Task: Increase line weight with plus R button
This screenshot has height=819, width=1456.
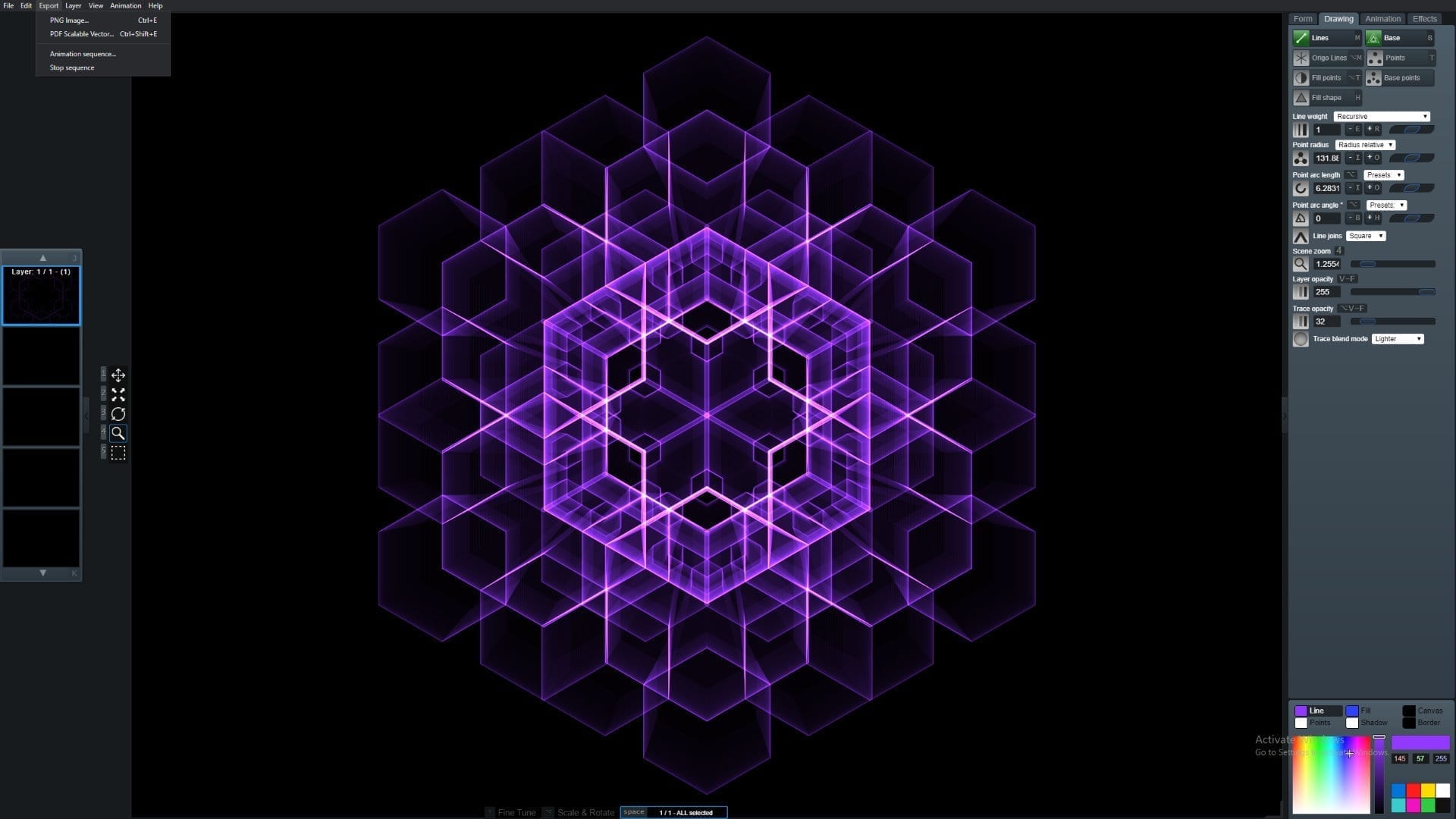Action: (x=1373, y=130)
